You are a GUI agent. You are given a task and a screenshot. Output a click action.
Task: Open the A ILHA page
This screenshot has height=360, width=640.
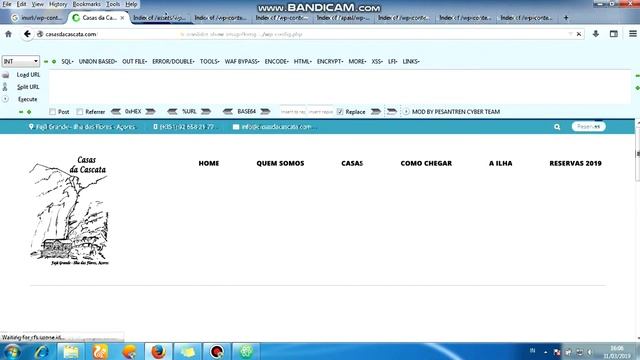pyautogui.click(x=500, y=163)
